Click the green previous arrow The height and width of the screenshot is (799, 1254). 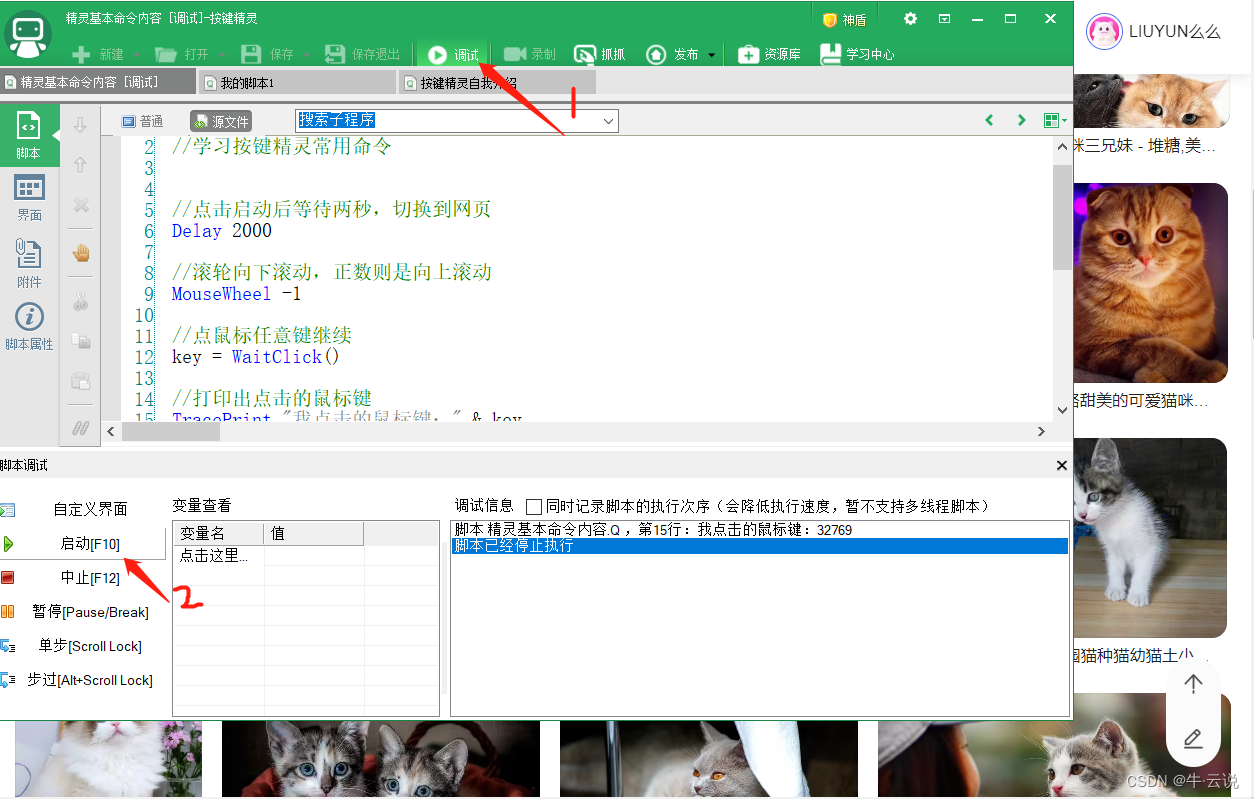pos(989,121)
